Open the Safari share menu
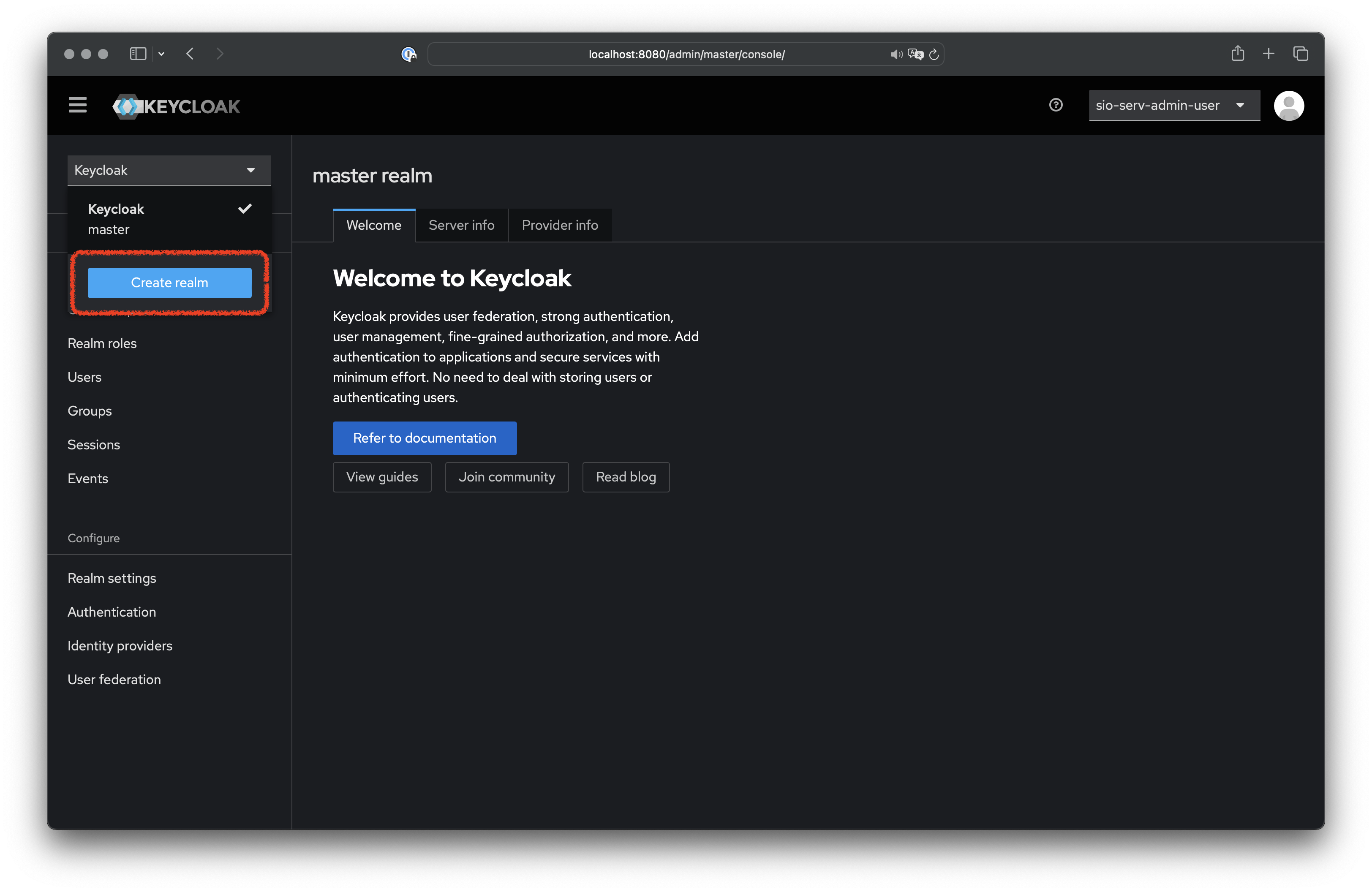The image size is (1372, 892). point(1237,53)
